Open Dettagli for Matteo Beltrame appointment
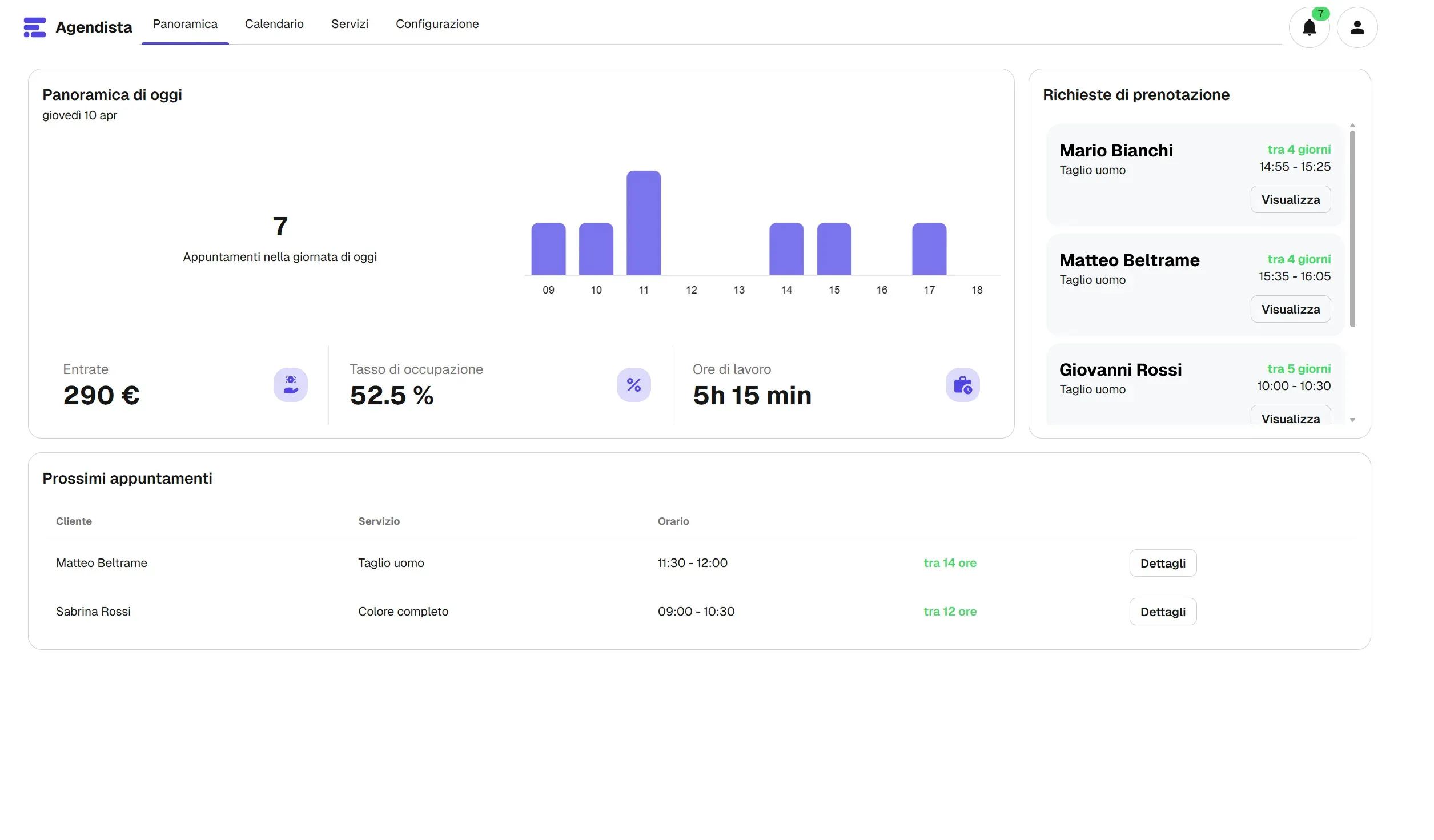1434x840 pixels. pyautogui.click(x=1163, y=564)
